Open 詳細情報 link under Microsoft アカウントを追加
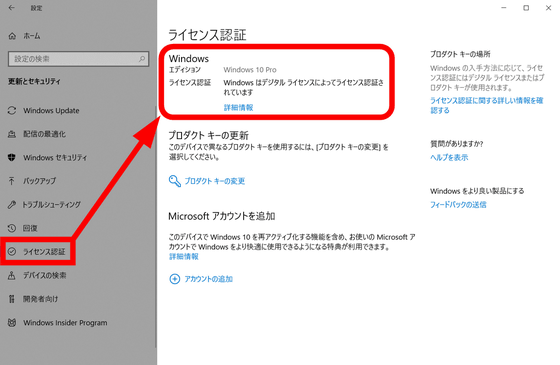This screenshot has width=560, height=365. [x=184, y=256]
